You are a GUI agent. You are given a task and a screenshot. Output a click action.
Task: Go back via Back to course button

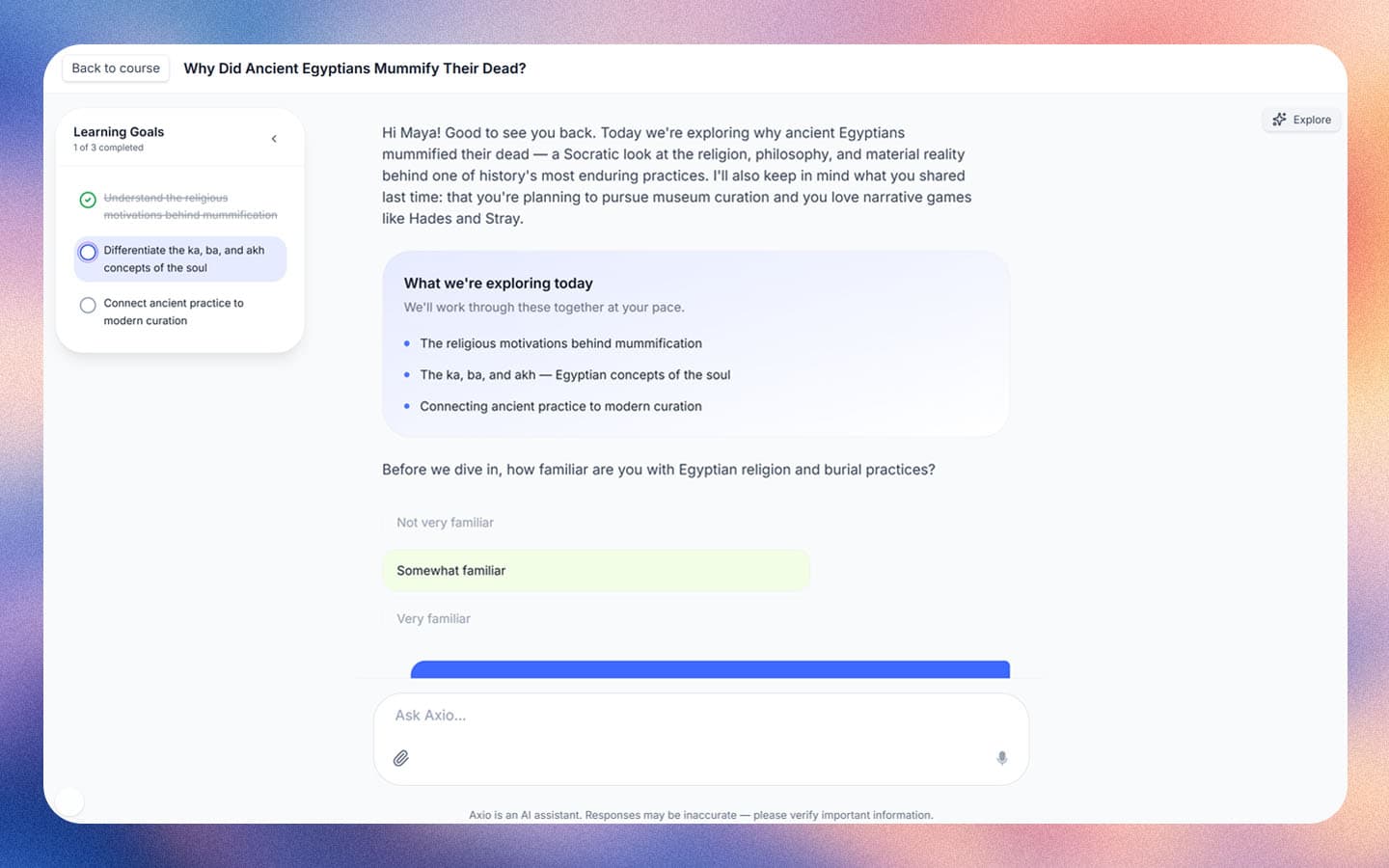pos(116,68)
